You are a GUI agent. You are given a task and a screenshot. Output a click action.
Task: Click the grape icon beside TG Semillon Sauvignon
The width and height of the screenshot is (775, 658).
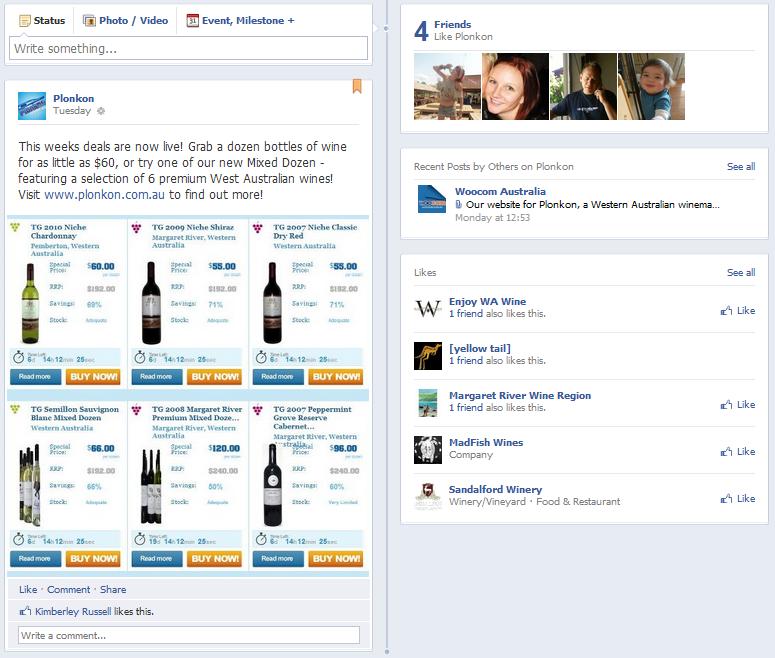15,409
